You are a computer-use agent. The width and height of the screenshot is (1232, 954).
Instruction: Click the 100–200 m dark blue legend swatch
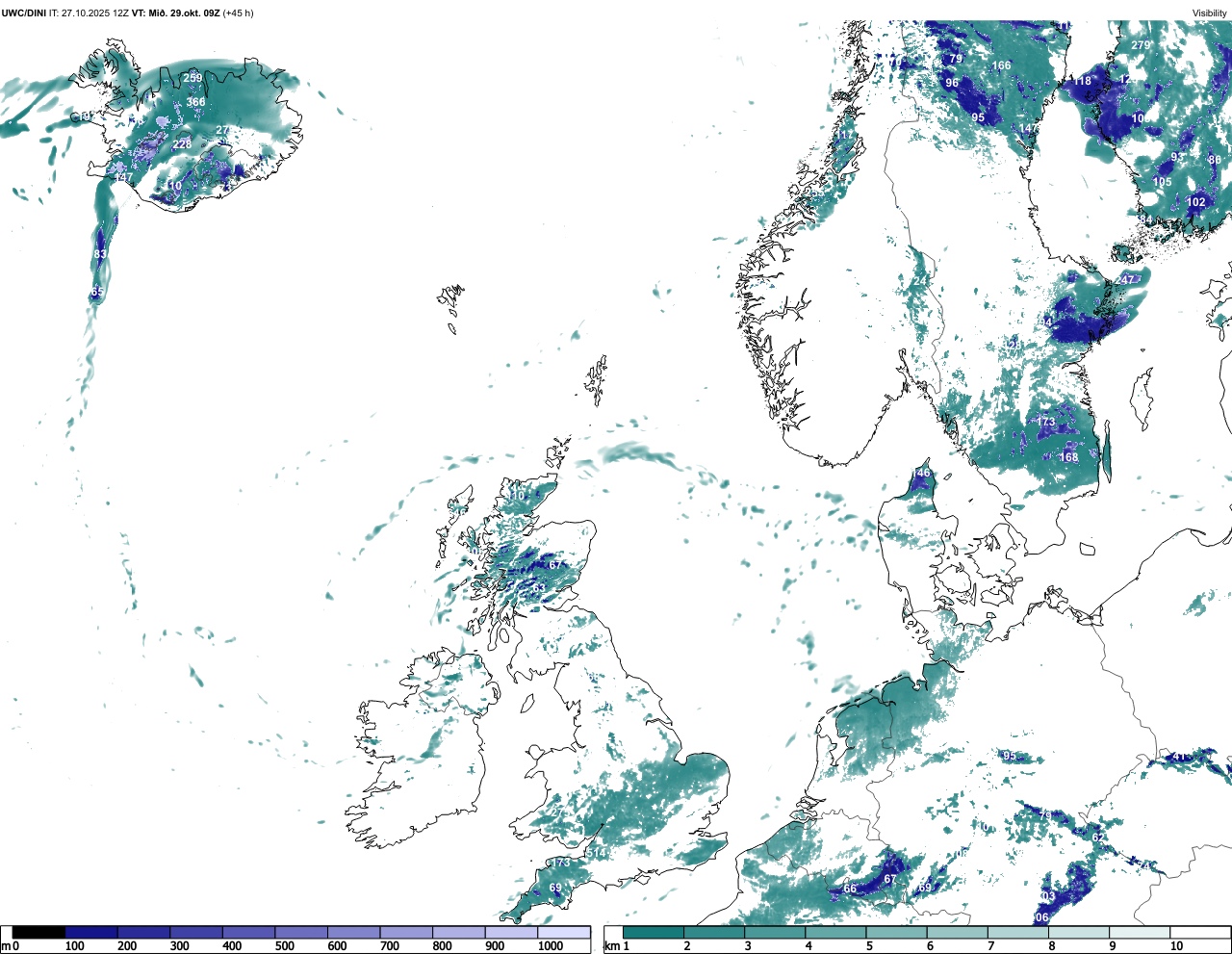click(91, 932)
